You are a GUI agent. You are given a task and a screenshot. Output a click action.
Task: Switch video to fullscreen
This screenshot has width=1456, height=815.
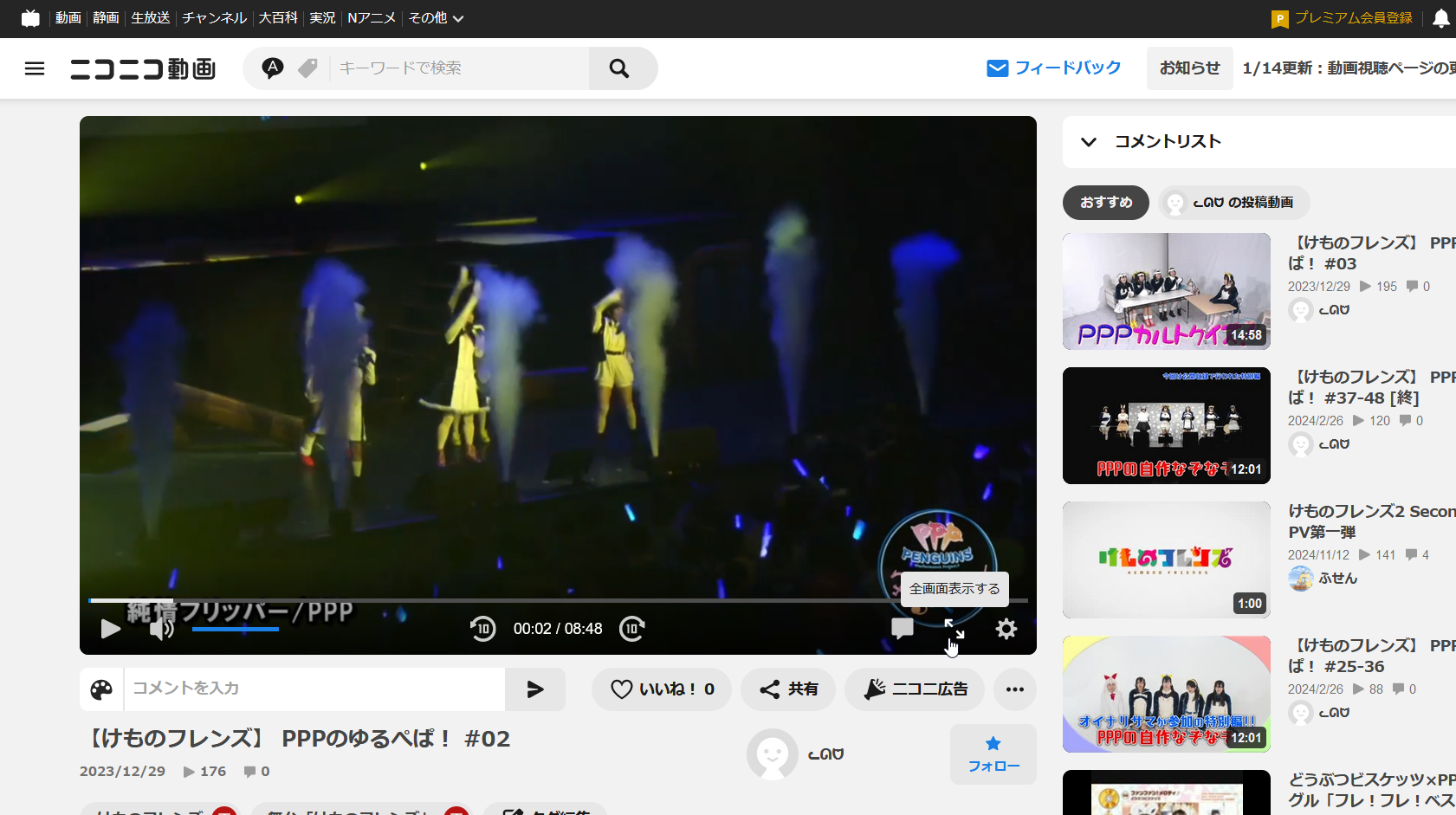(954, 629)
